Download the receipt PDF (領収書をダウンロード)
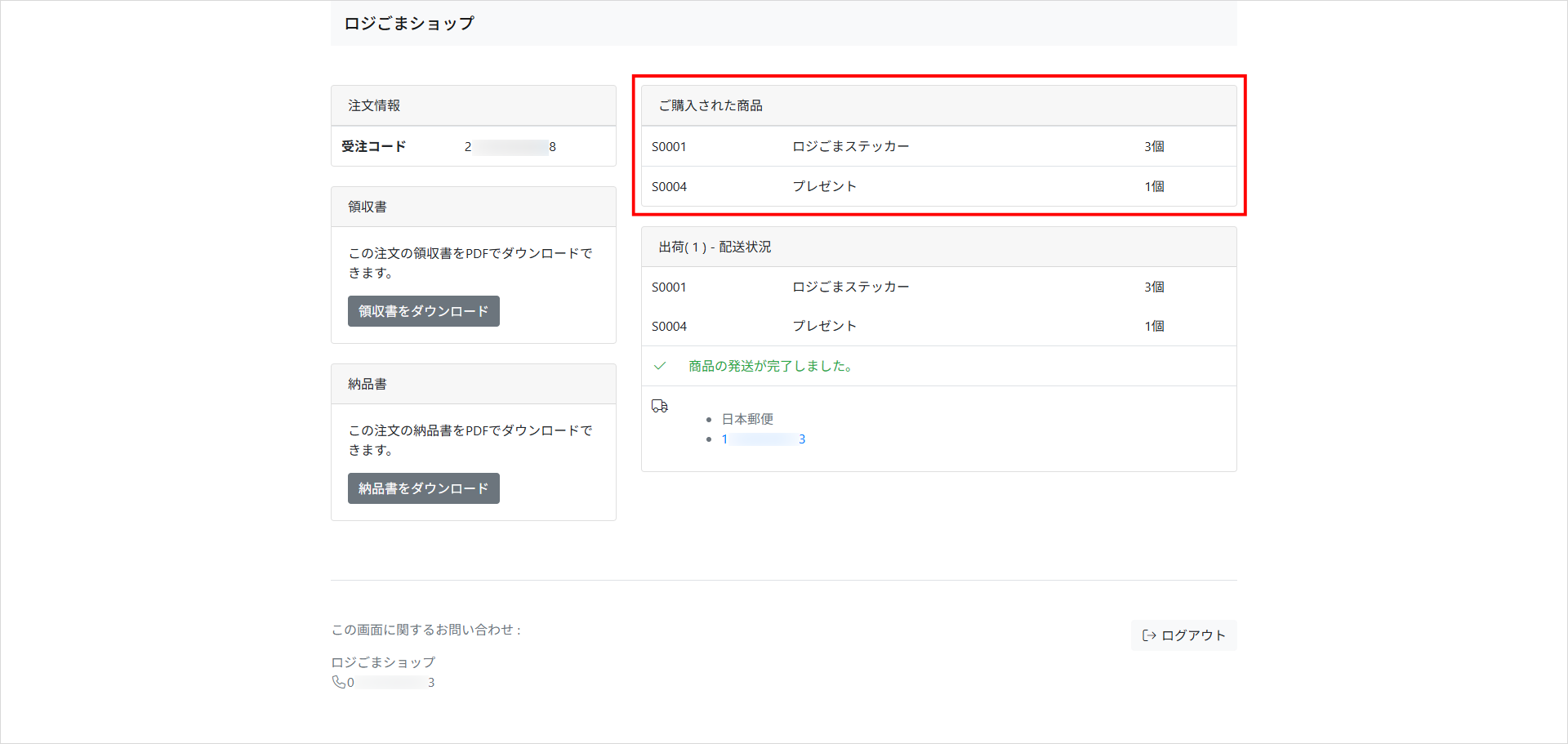The height and width of the screenshot is (744, 1568). point(423,311)
